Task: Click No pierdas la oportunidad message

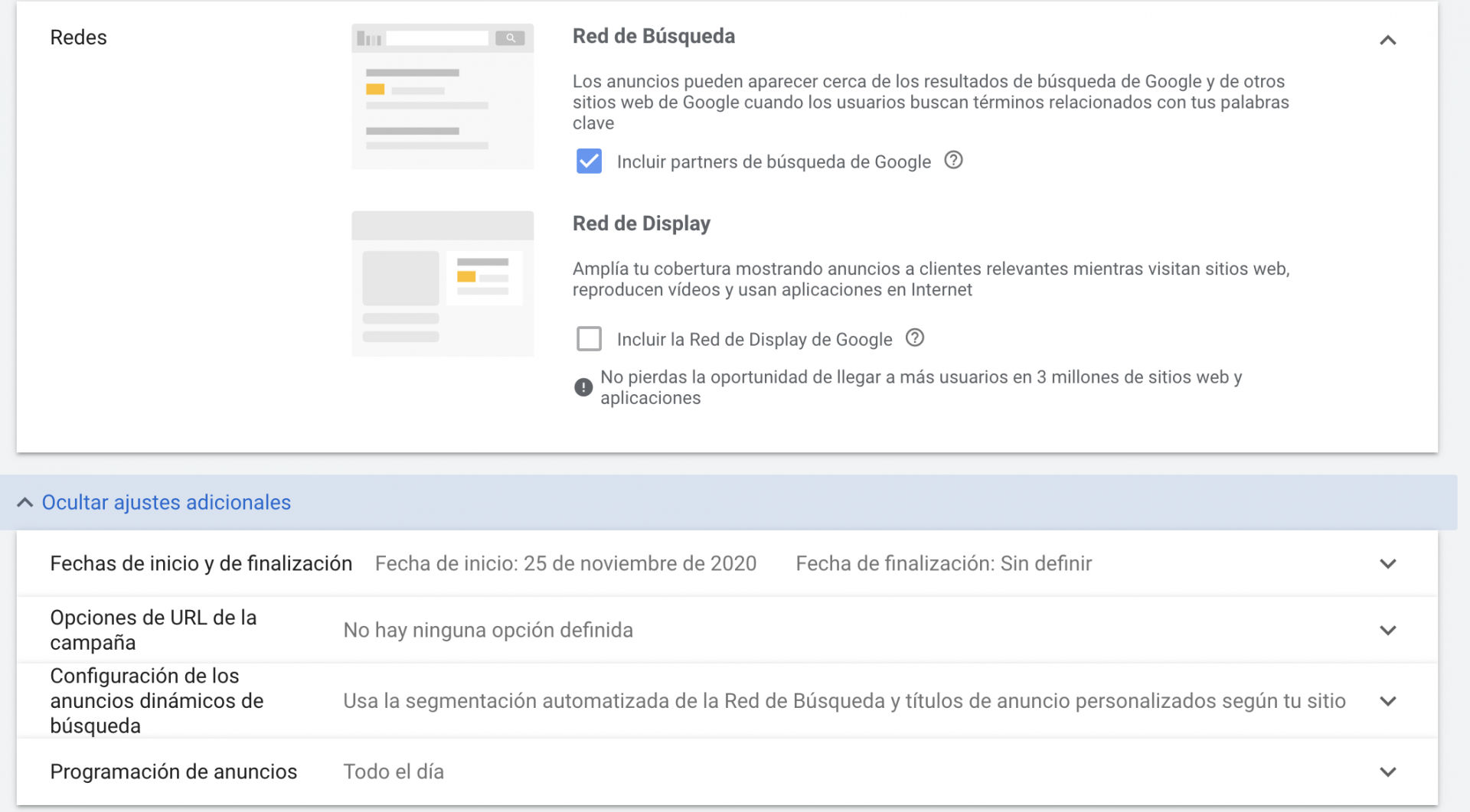Action: coord(921,387)
